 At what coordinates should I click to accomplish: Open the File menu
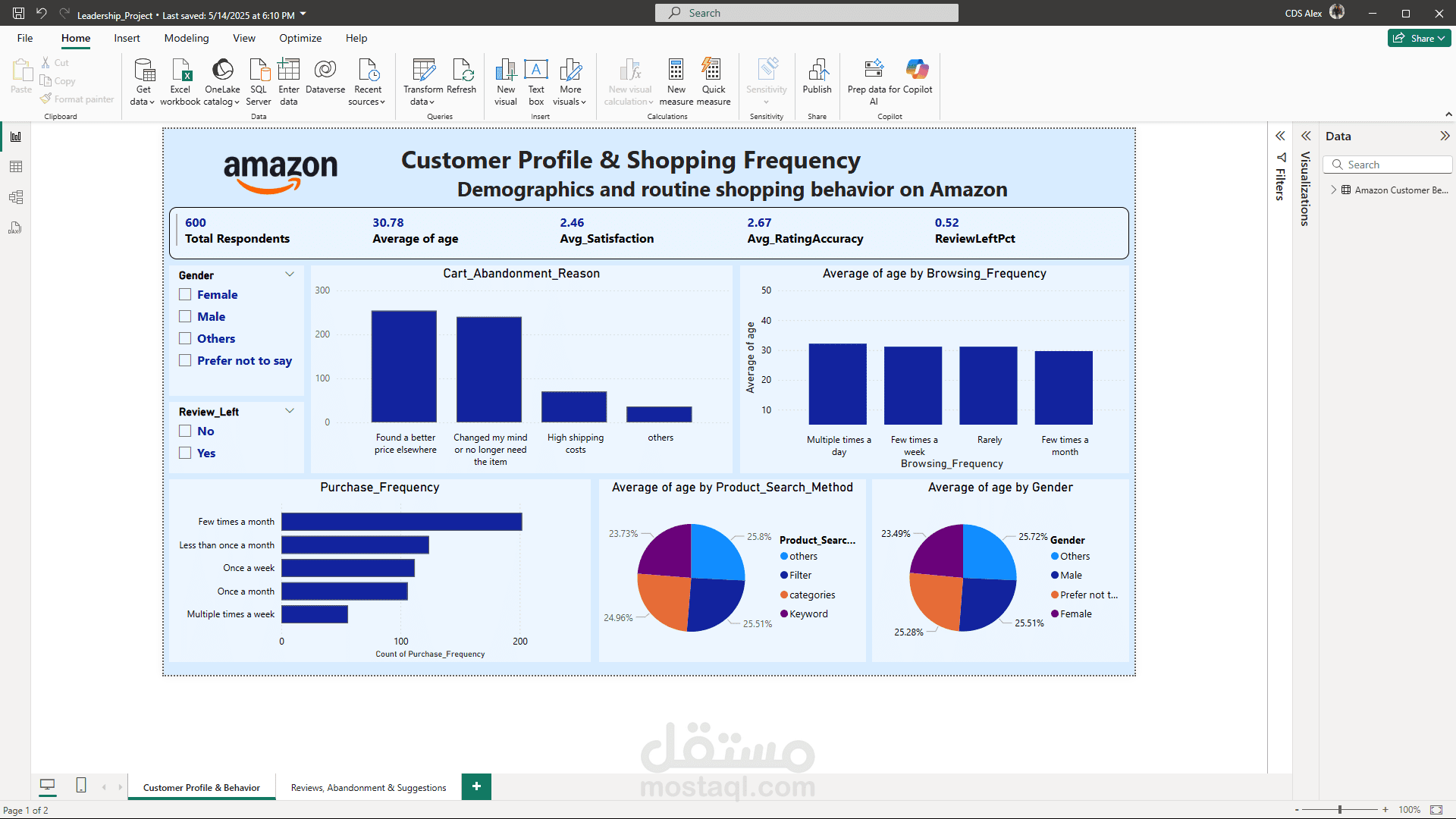pyautogui.click(x=25, y=38)
